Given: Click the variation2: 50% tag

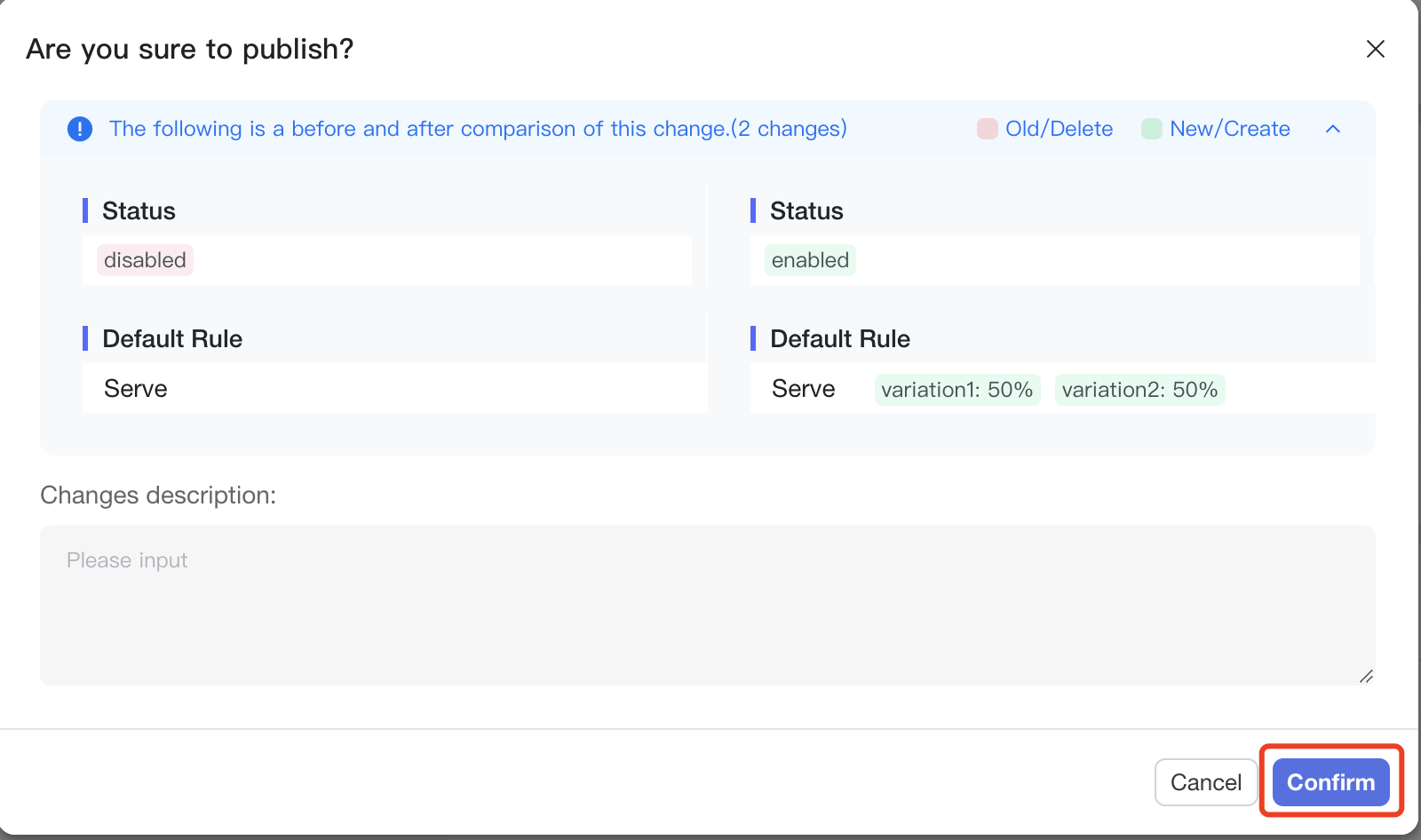Looking at the screenshot, I should 1139,390.
